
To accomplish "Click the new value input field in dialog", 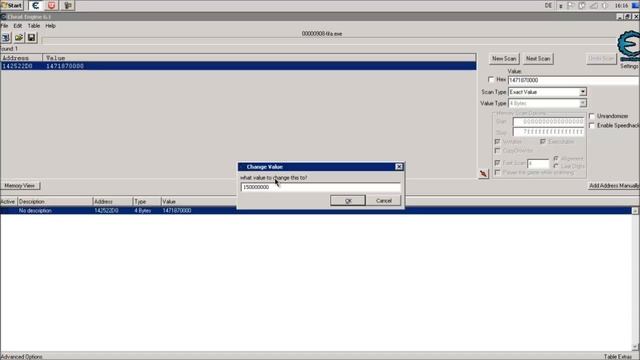I will click(x=321, y=187).
